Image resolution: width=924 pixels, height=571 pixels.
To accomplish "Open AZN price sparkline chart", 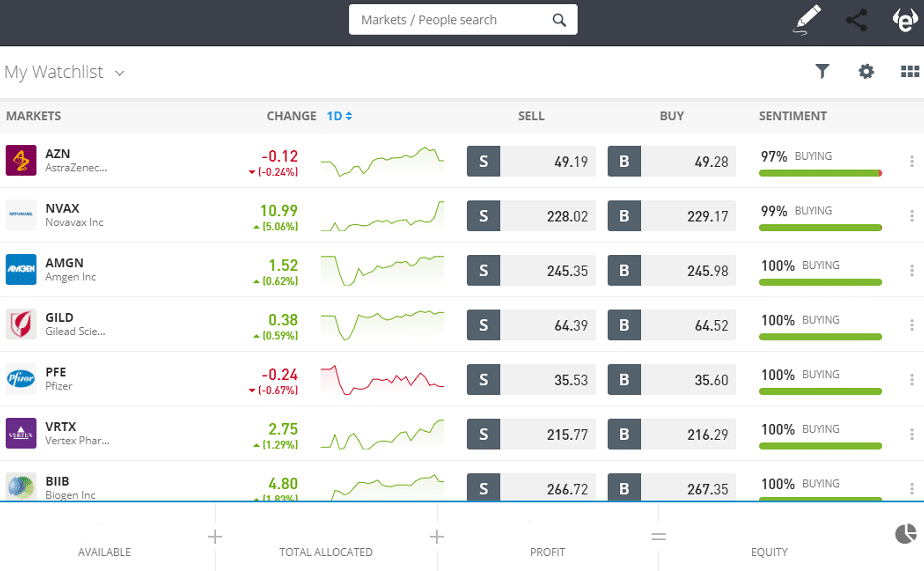I will (x=382, y=161).
